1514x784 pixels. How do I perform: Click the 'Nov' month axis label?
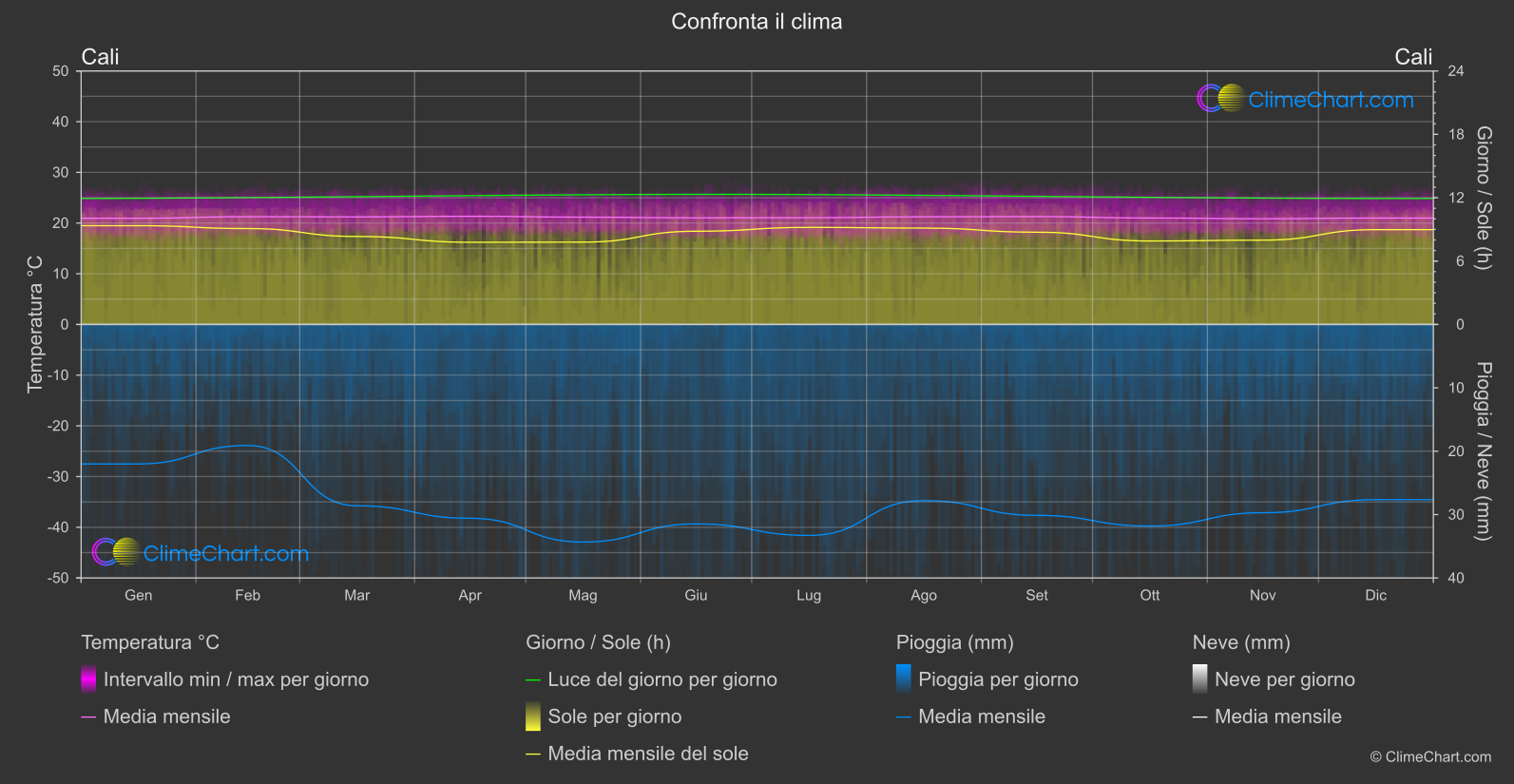1263,595
